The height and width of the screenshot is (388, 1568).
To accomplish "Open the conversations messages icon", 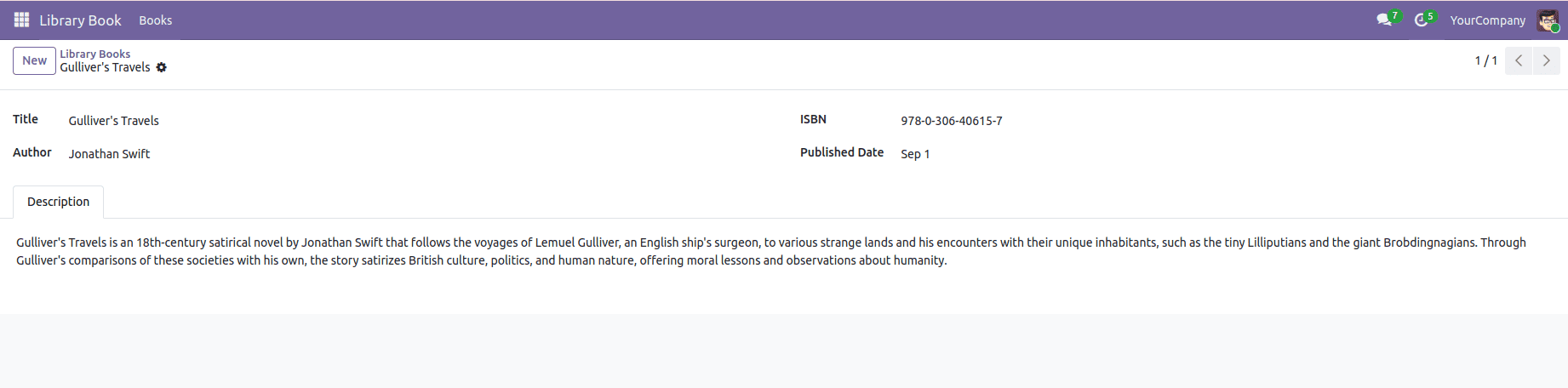I will (x=1384, y=20).
